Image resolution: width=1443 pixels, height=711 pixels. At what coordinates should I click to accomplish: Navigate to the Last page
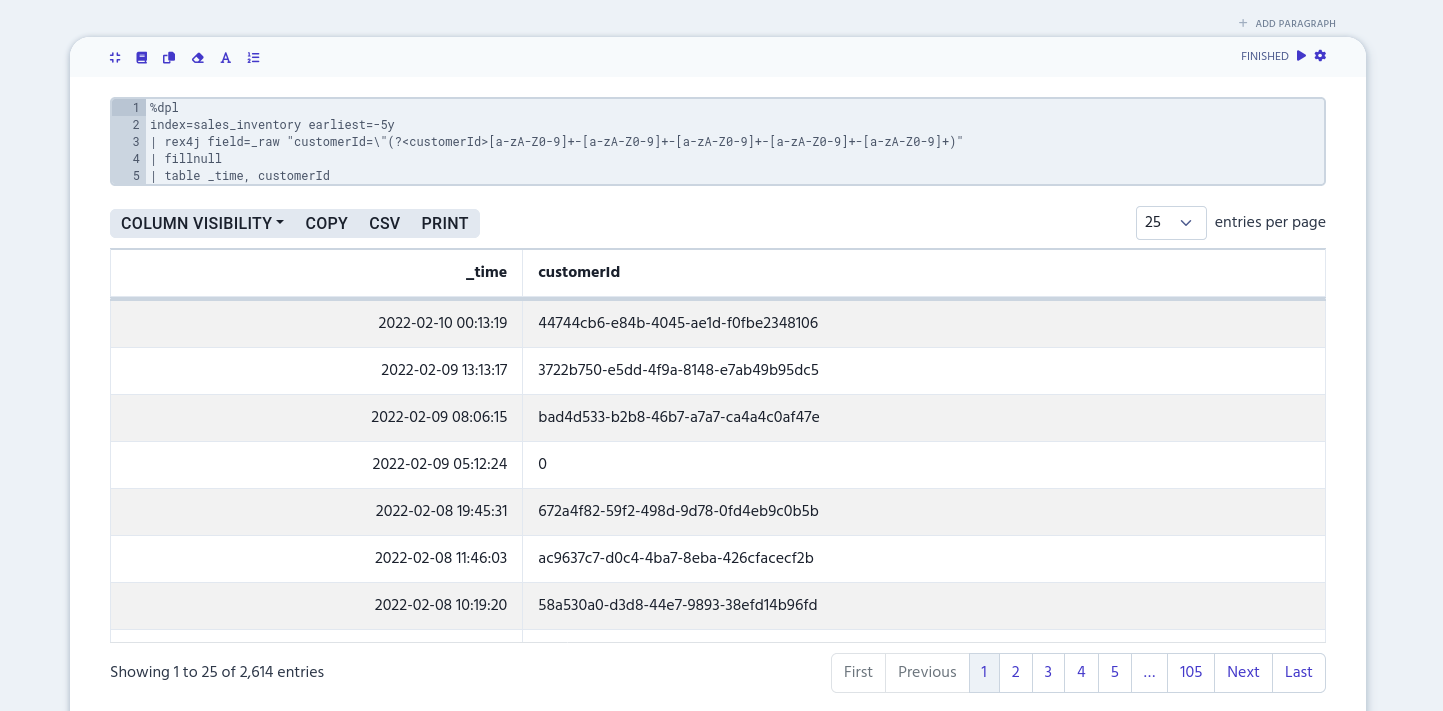pyautogui.click(x=1298, y=672)
